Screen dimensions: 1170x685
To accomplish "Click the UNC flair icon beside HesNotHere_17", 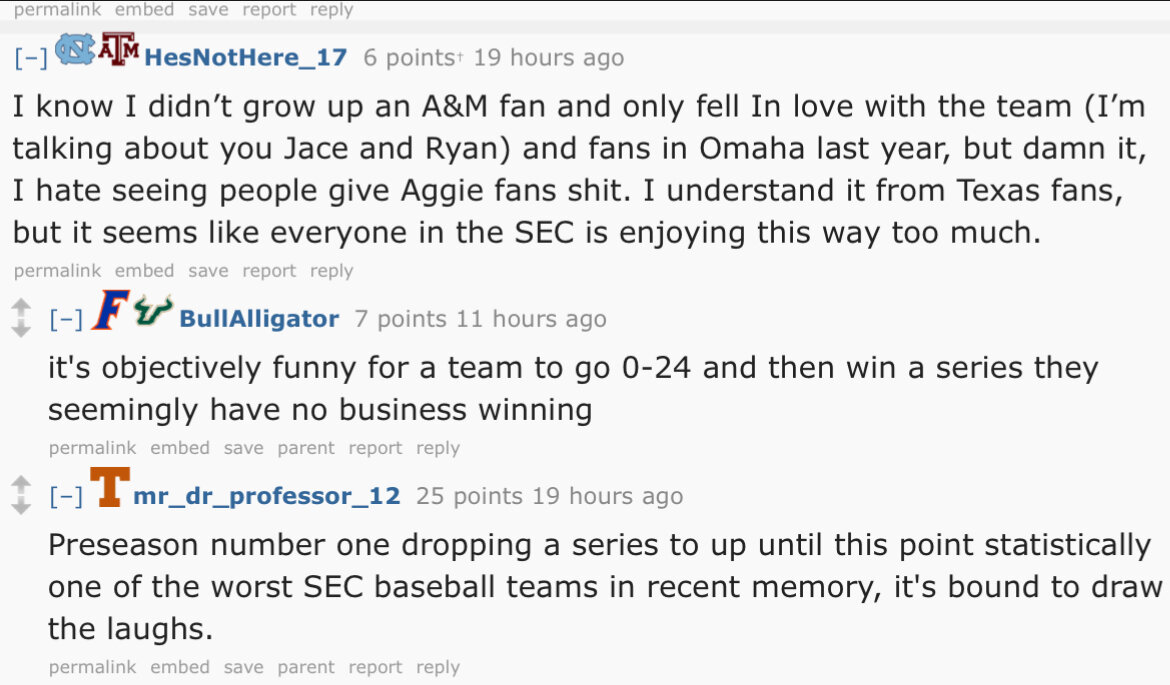I will click(x=75, y=49).
